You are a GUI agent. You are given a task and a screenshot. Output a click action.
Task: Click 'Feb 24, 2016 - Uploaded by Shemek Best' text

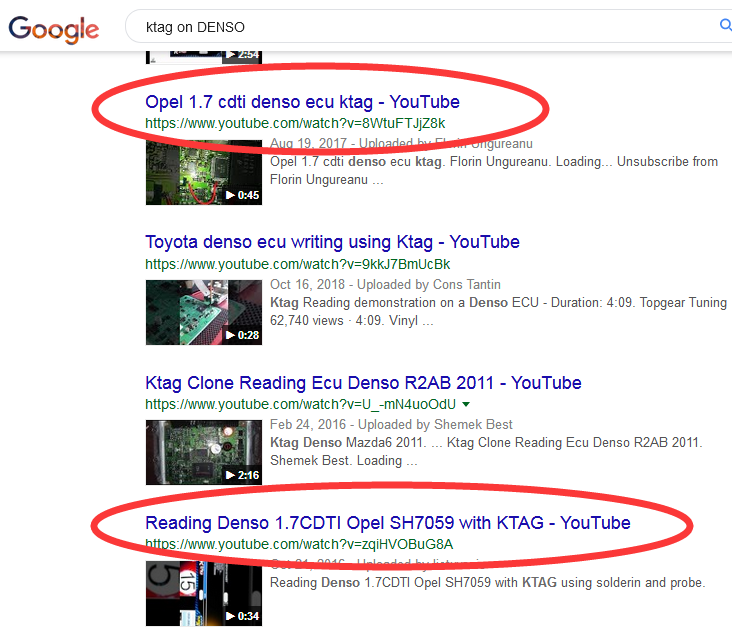click(x=391, y=424)
